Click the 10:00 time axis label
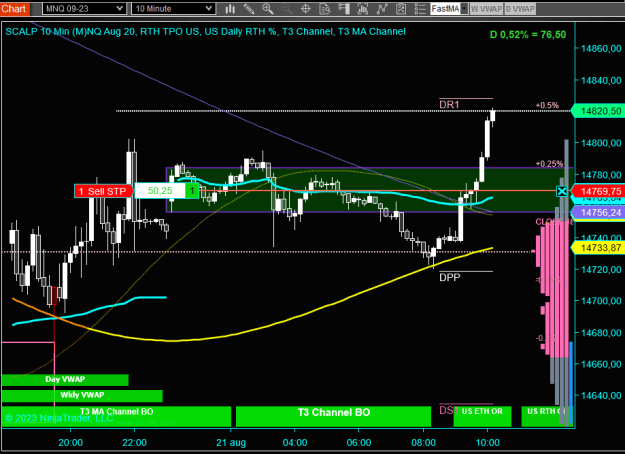625x454 pixels. tap(487, 443)
